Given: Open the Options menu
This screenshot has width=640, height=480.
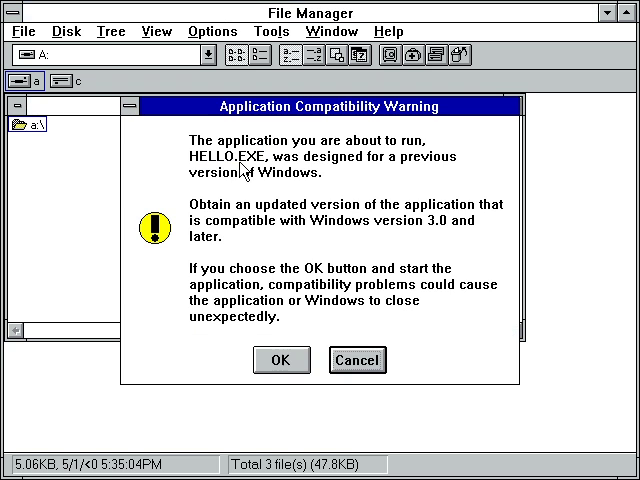Looking at the screenshot, I should tap(213, 31).
